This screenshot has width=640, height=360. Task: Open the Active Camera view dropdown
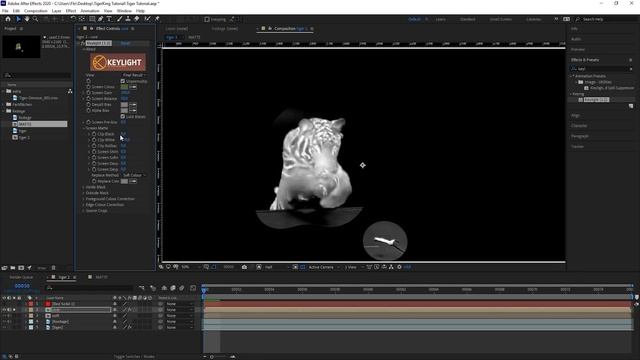pyautogui.click(x=323, y=267)
